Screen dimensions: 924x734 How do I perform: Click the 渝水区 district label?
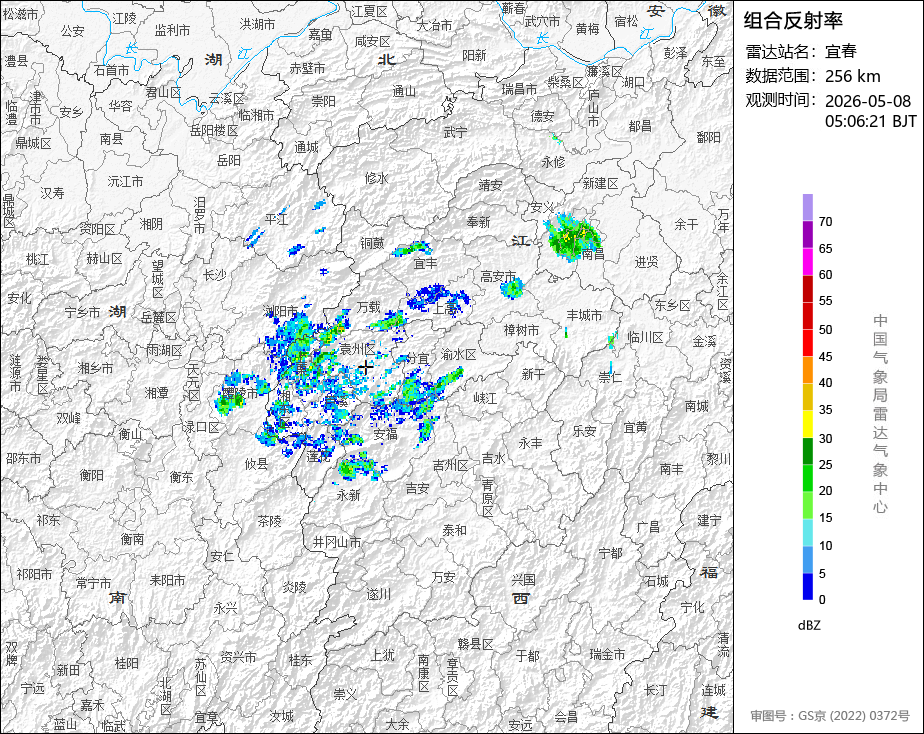(458, 354)
